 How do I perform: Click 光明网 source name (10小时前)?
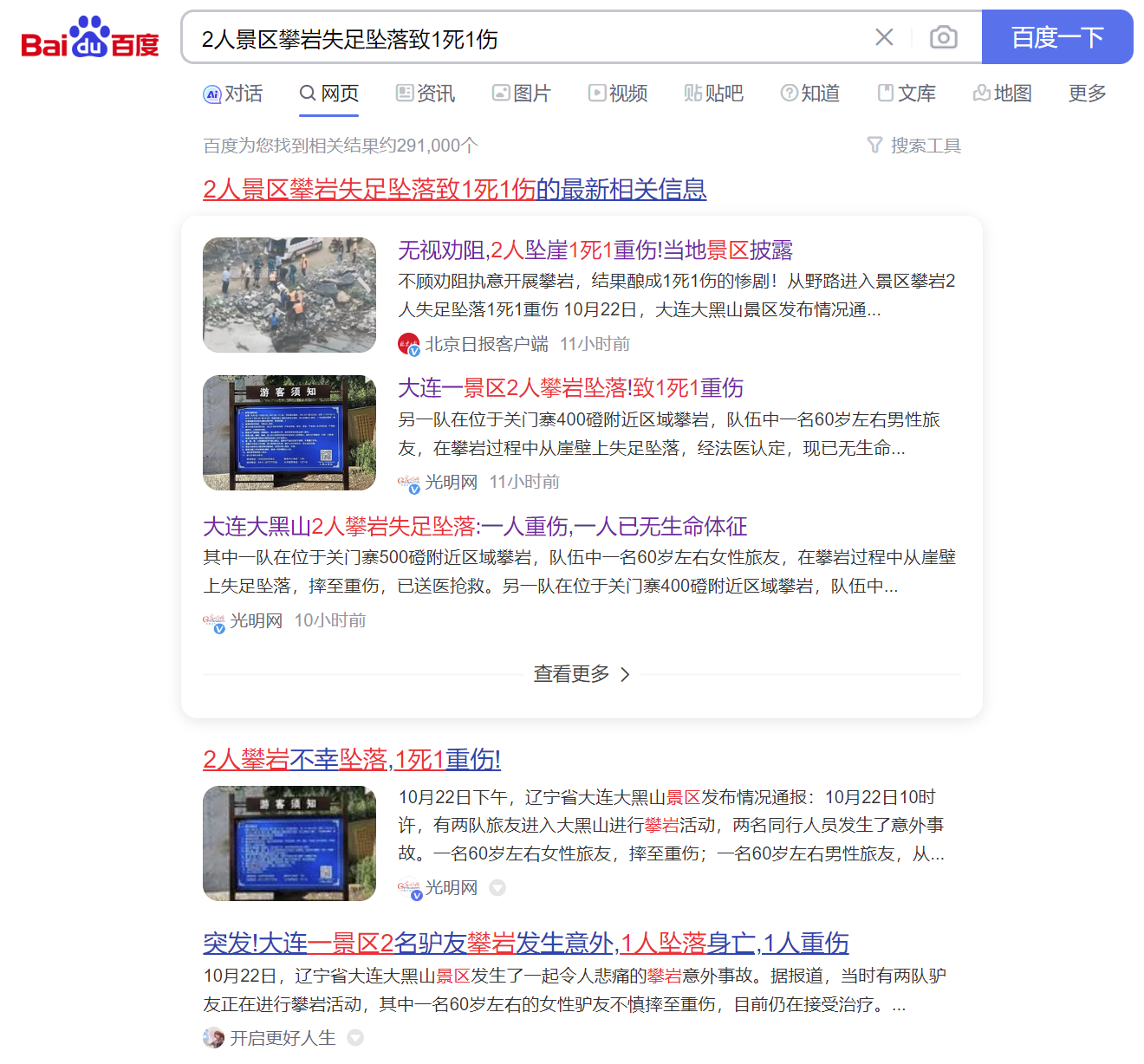coord(257,620)
